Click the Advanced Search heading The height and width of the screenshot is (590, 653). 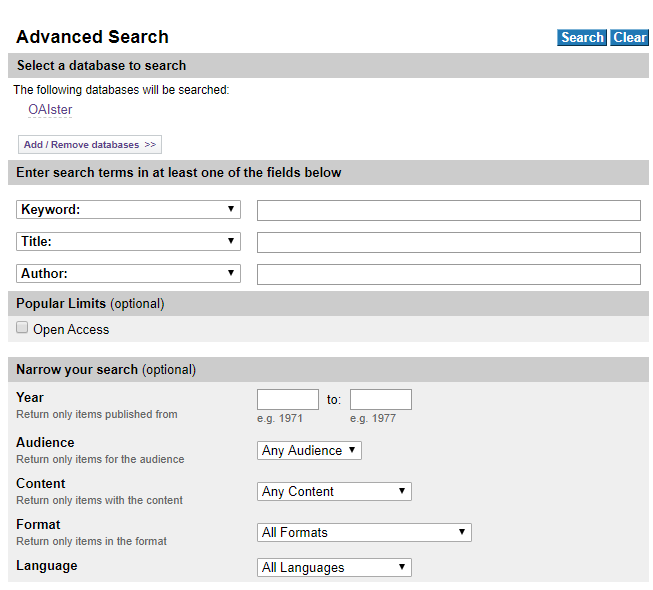pyautogui.click(x=92, y=37)
